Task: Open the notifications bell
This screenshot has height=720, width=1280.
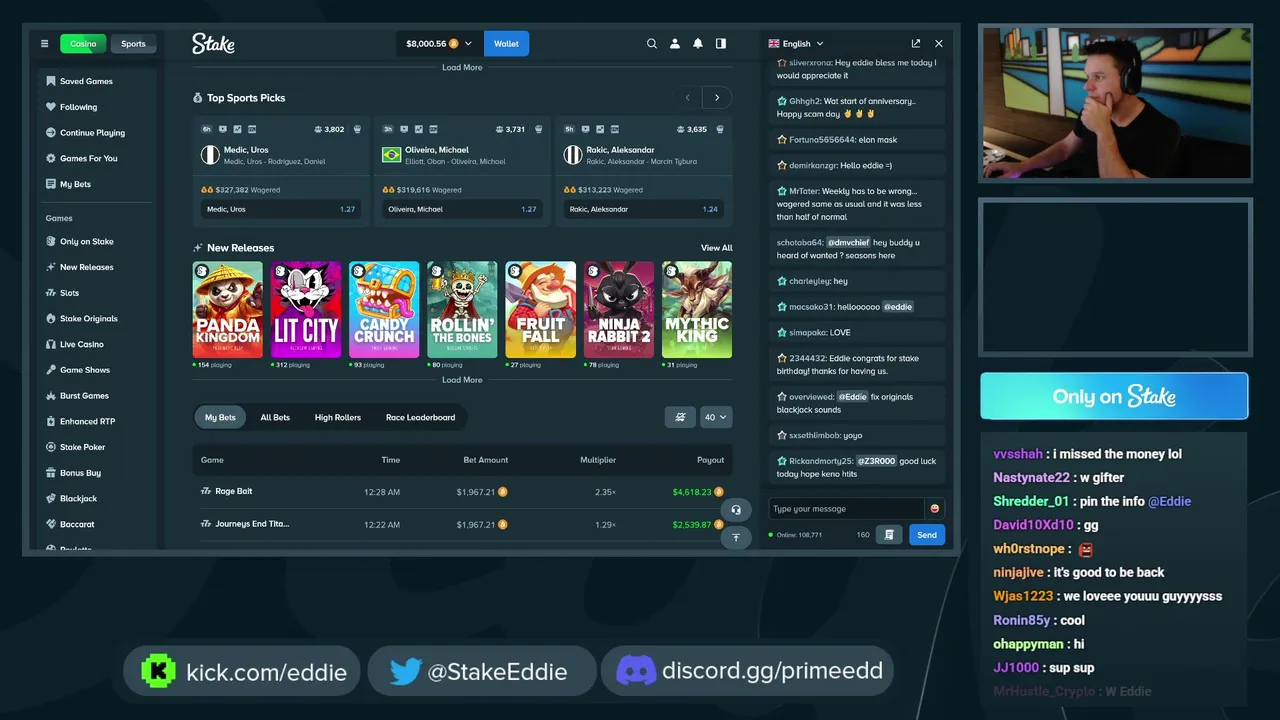Action: 698,44
